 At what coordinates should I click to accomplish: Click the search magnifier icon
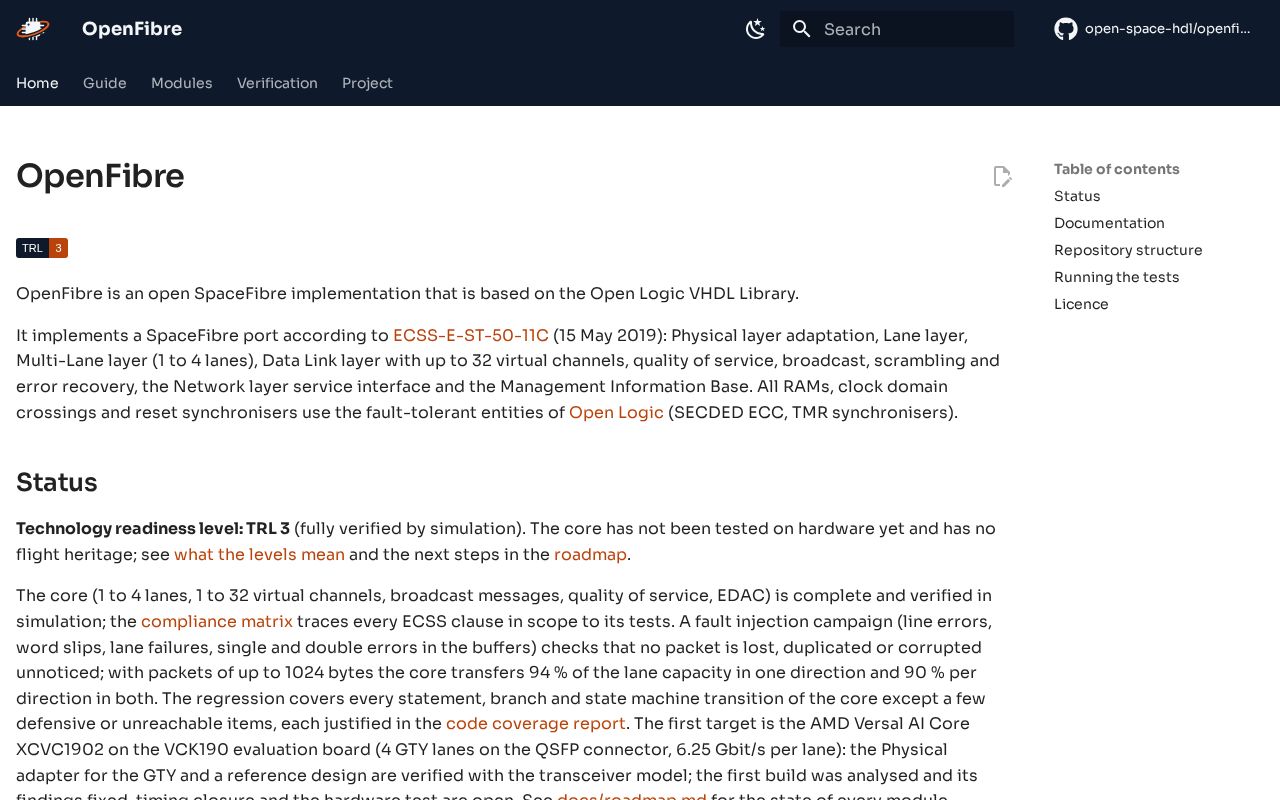(802, 29)
